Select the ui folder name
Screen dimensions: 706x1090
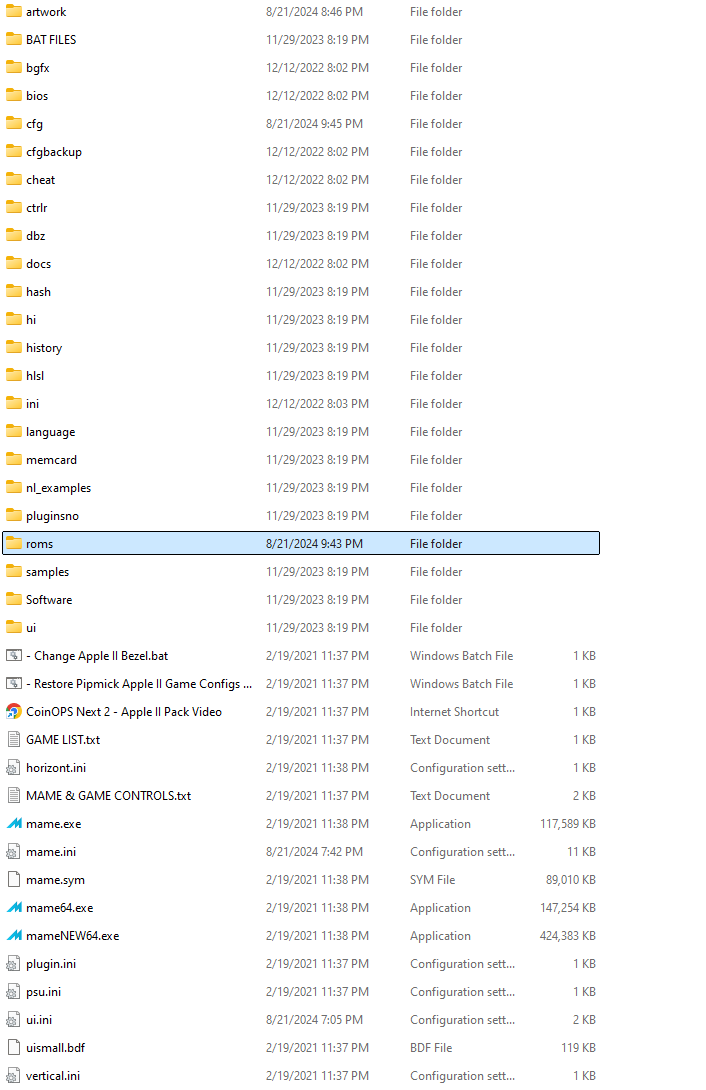pyautogui.click(x=31, y=628)
